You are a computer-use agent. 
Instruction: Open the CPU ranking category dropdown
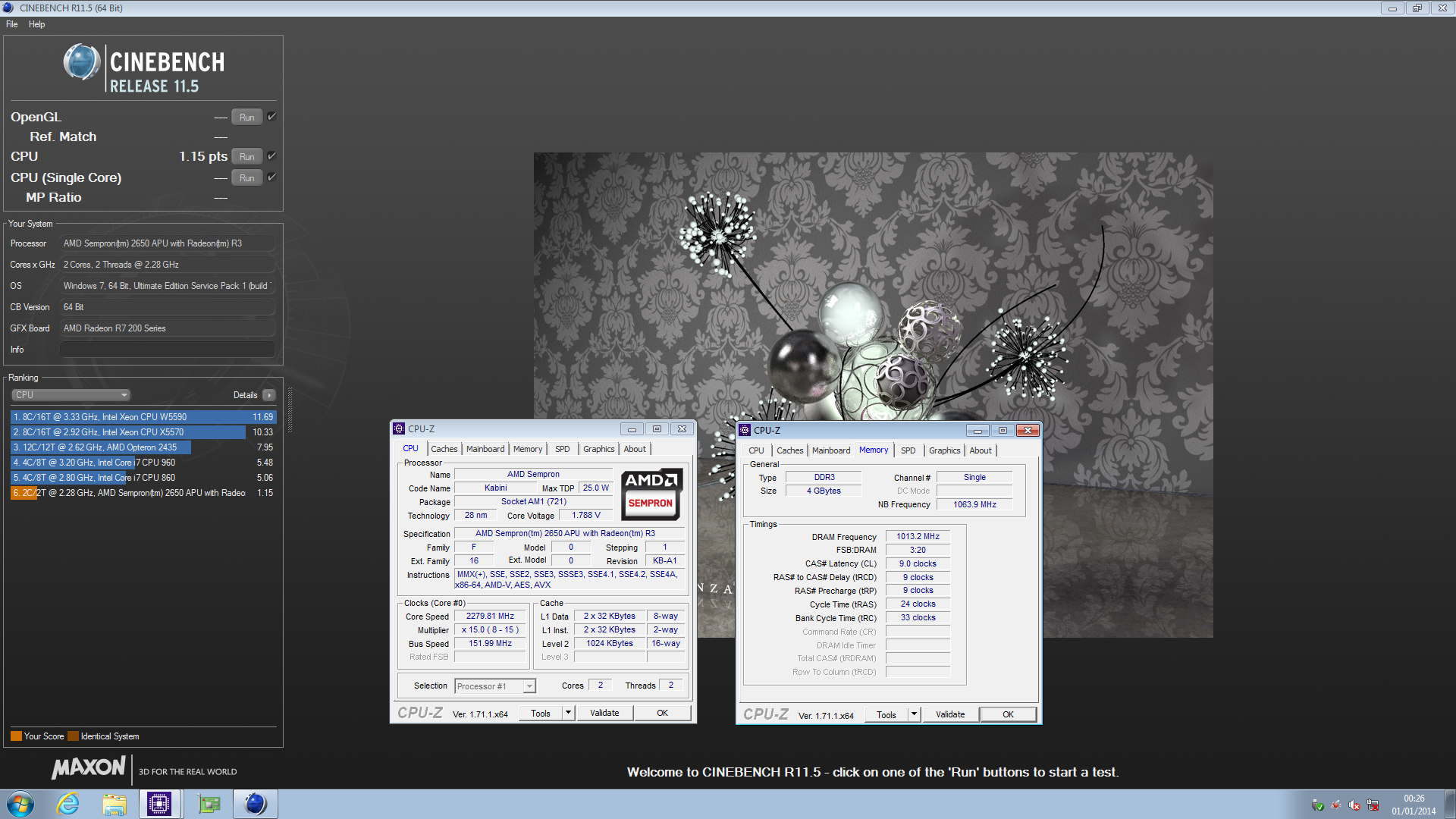point(71,395)
